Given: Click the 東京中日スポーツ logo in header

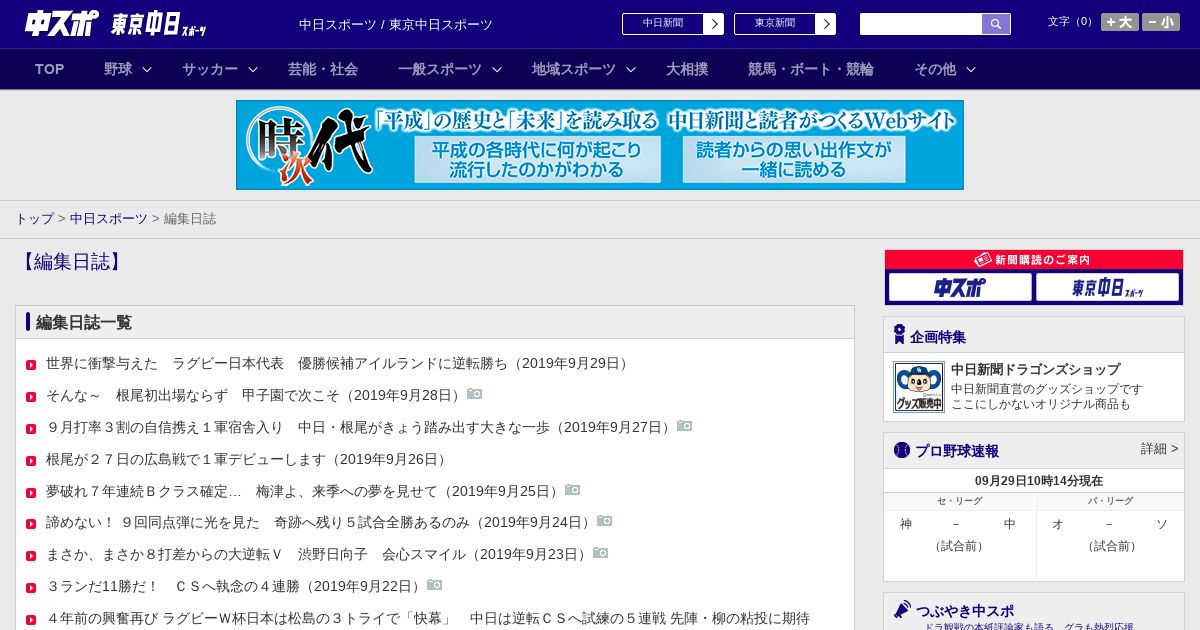Looking at the screenshot, I should pyautogui.click(x=159, y=24).
